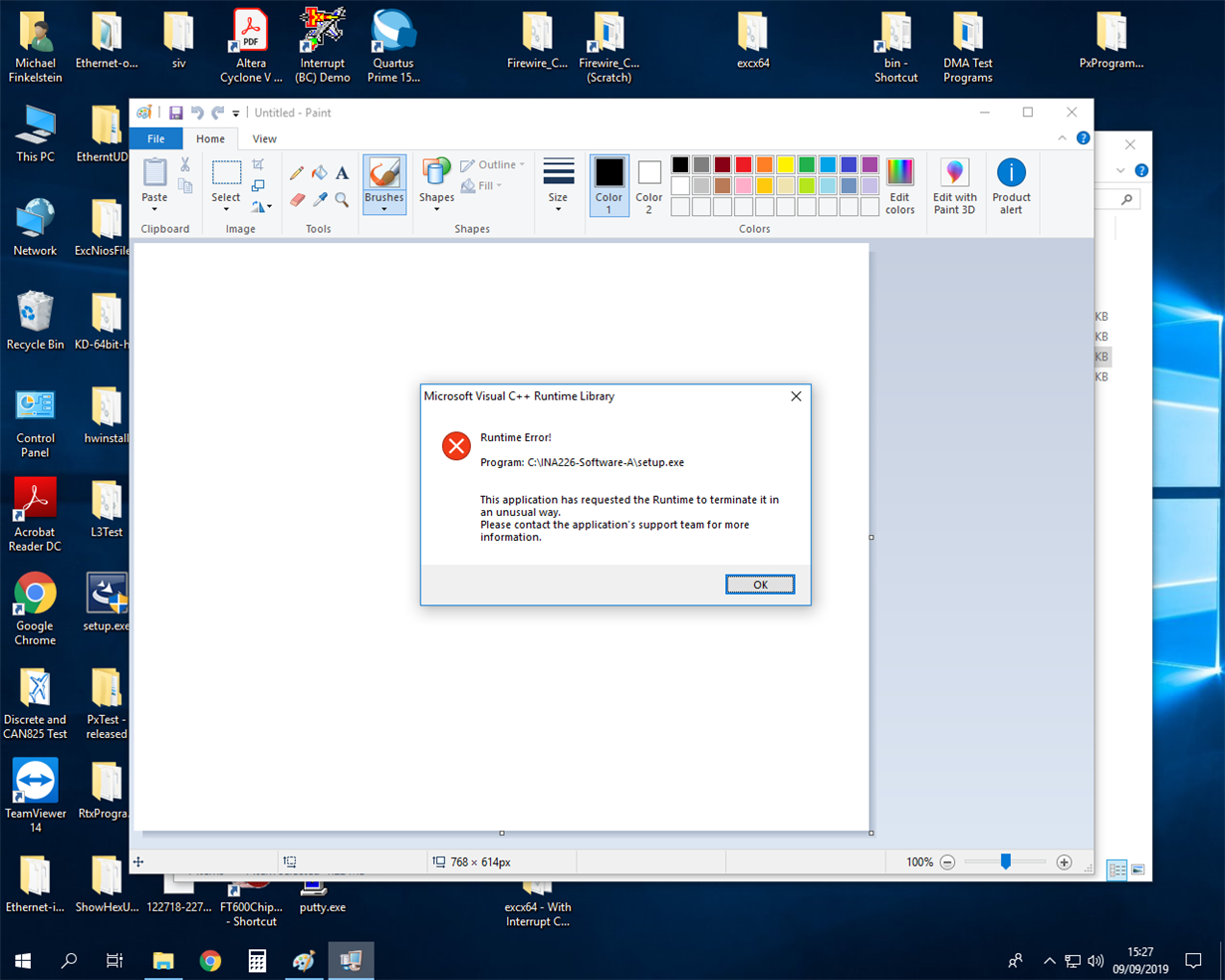The height and width of the screenshot is (980, 1225).
Task: Select the Fill with color bucket tool
Action: [x=320, y=173]
